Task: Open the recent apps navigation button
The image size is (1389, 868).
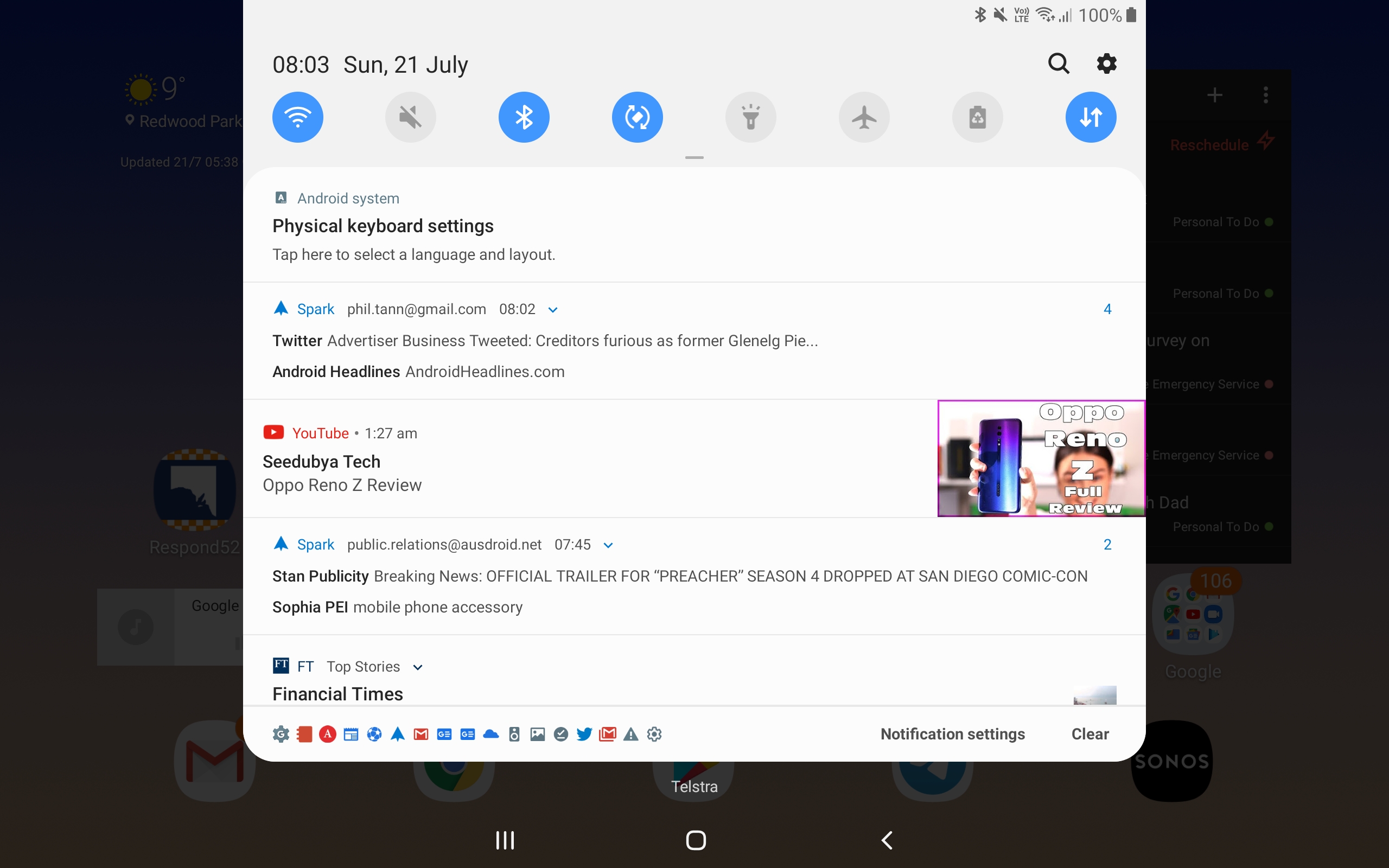Action: pyautogui.click(x=505, y=840)
